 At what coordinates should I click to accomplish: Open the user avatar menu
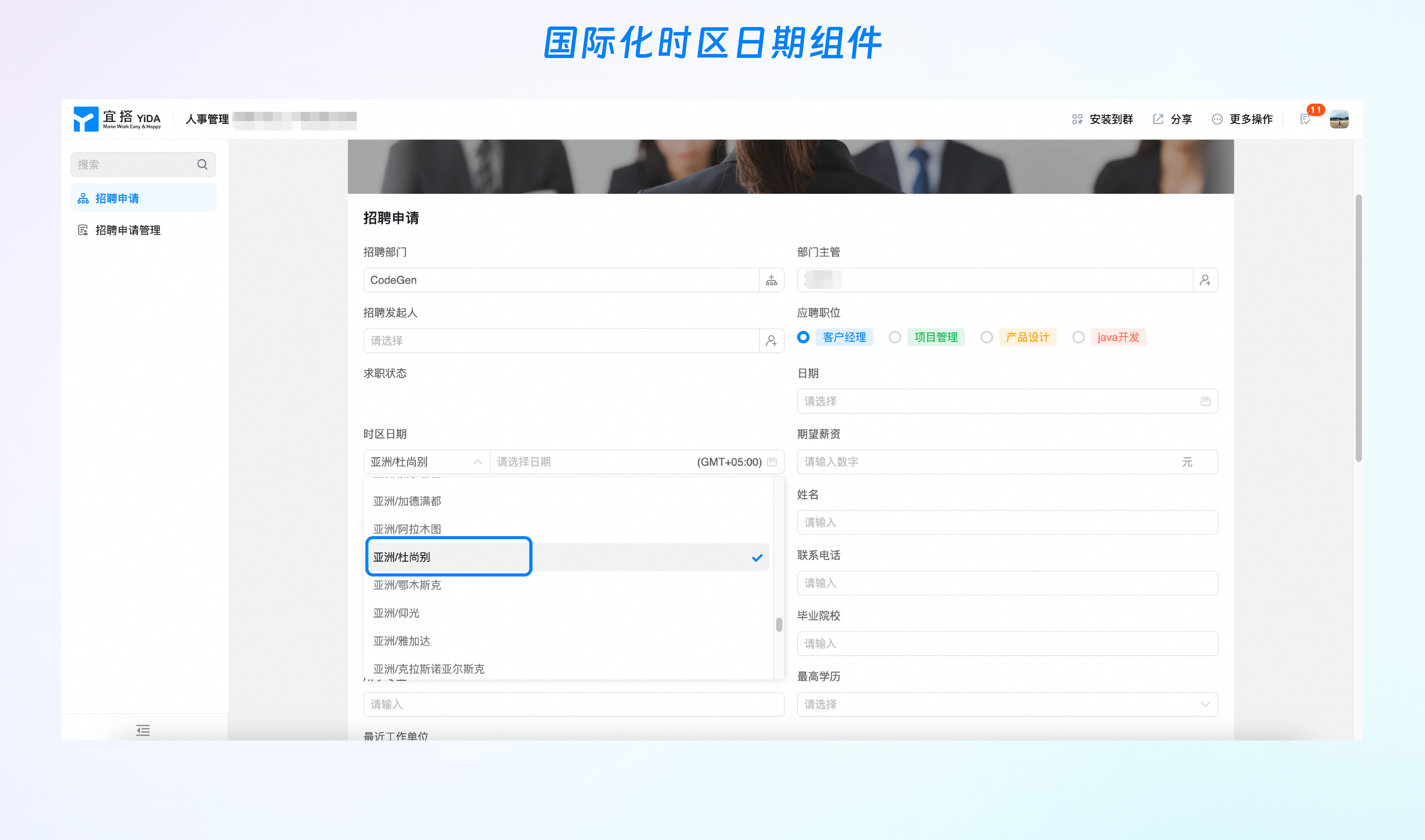click(x=1339, y=119)
